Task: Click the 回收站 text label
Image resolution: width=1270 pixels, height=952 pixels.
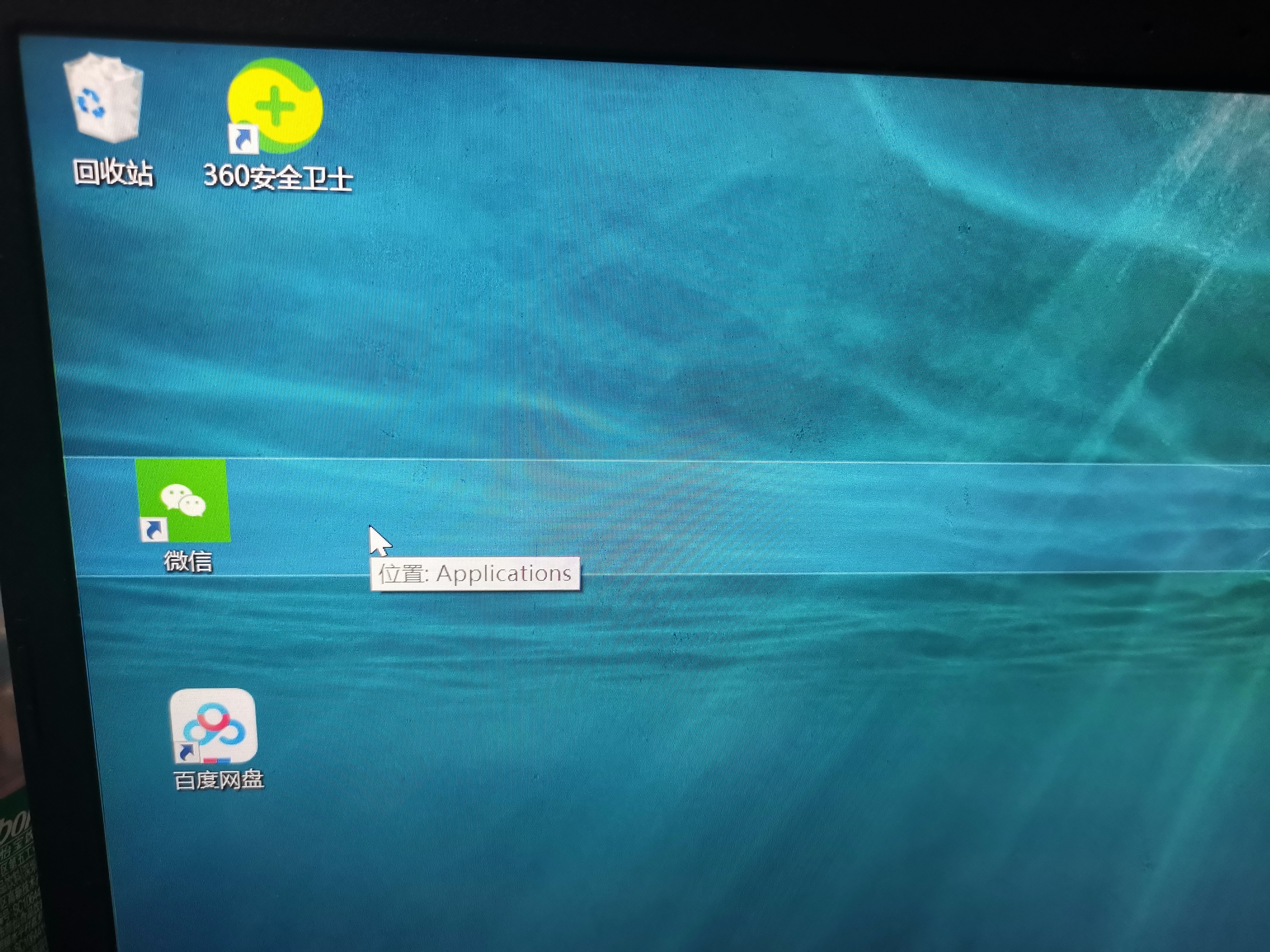Action: (113, 172)
